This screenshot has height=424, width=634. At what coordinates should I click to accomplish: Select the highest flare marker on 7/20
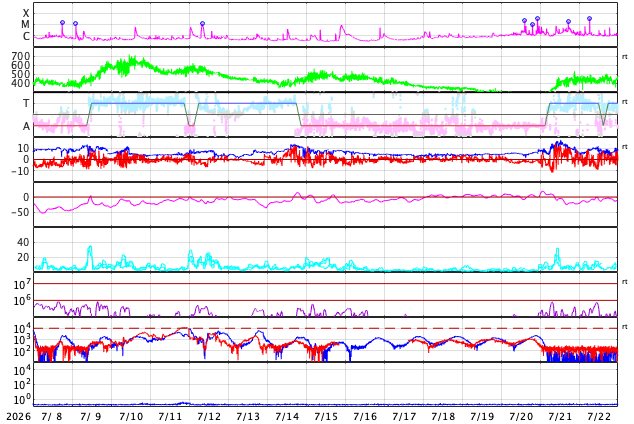537,18
